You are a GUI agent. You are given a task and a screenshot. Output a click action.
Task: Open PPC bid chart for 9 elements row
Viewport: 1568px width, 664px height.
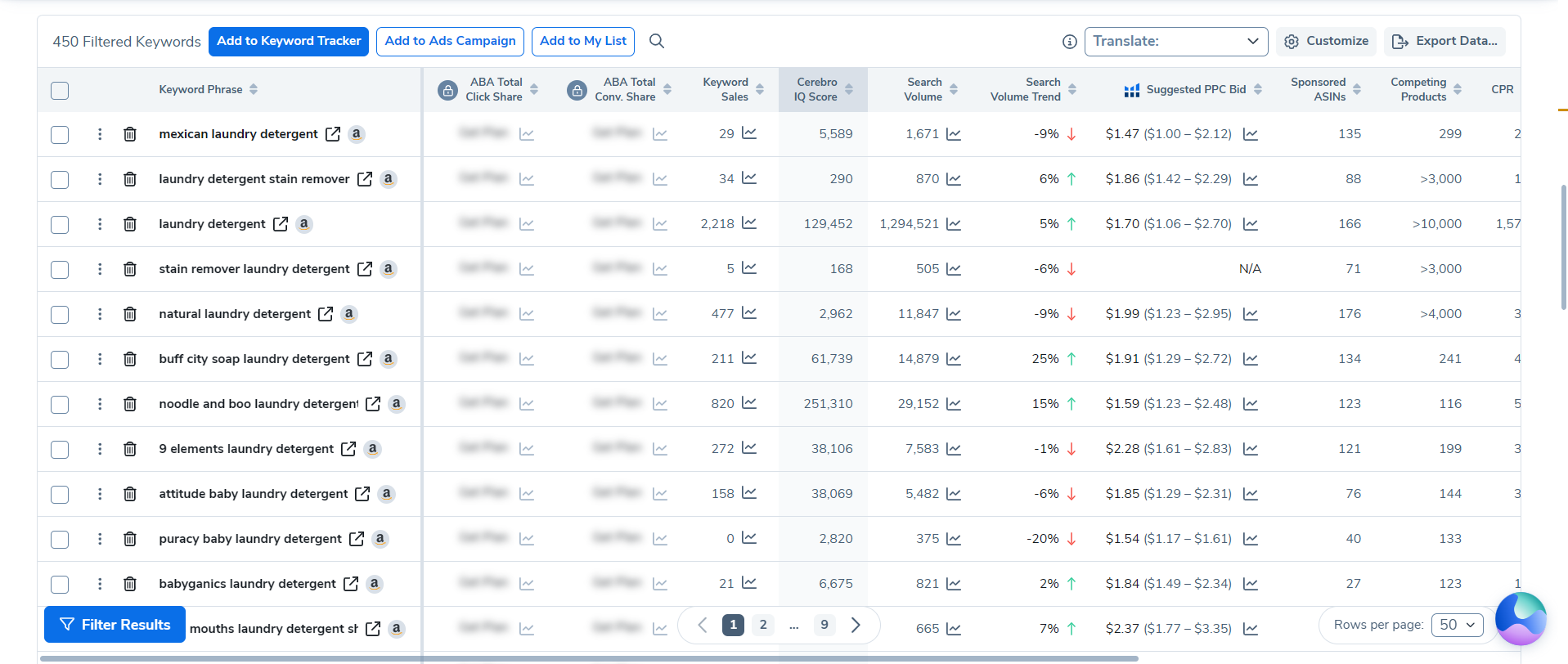[1251, 449]
